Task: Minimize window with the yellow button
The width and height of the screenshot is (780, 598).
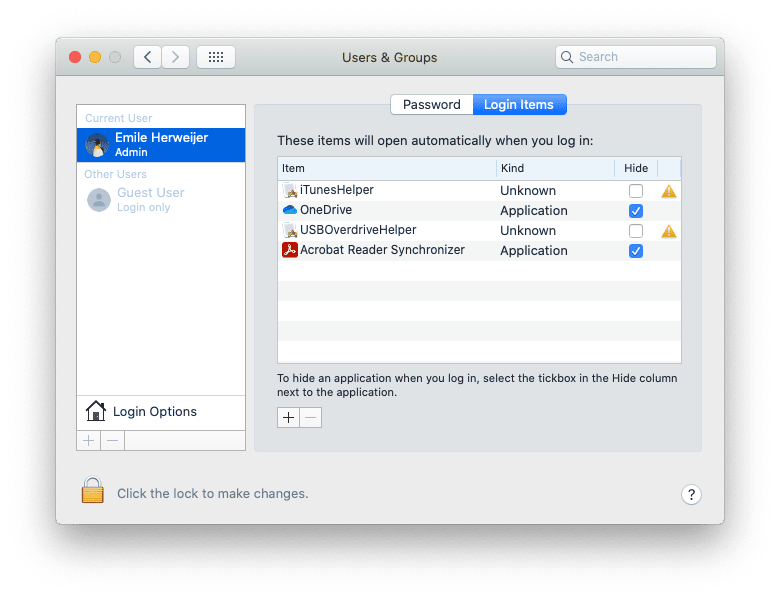Action: pos(95,57)
